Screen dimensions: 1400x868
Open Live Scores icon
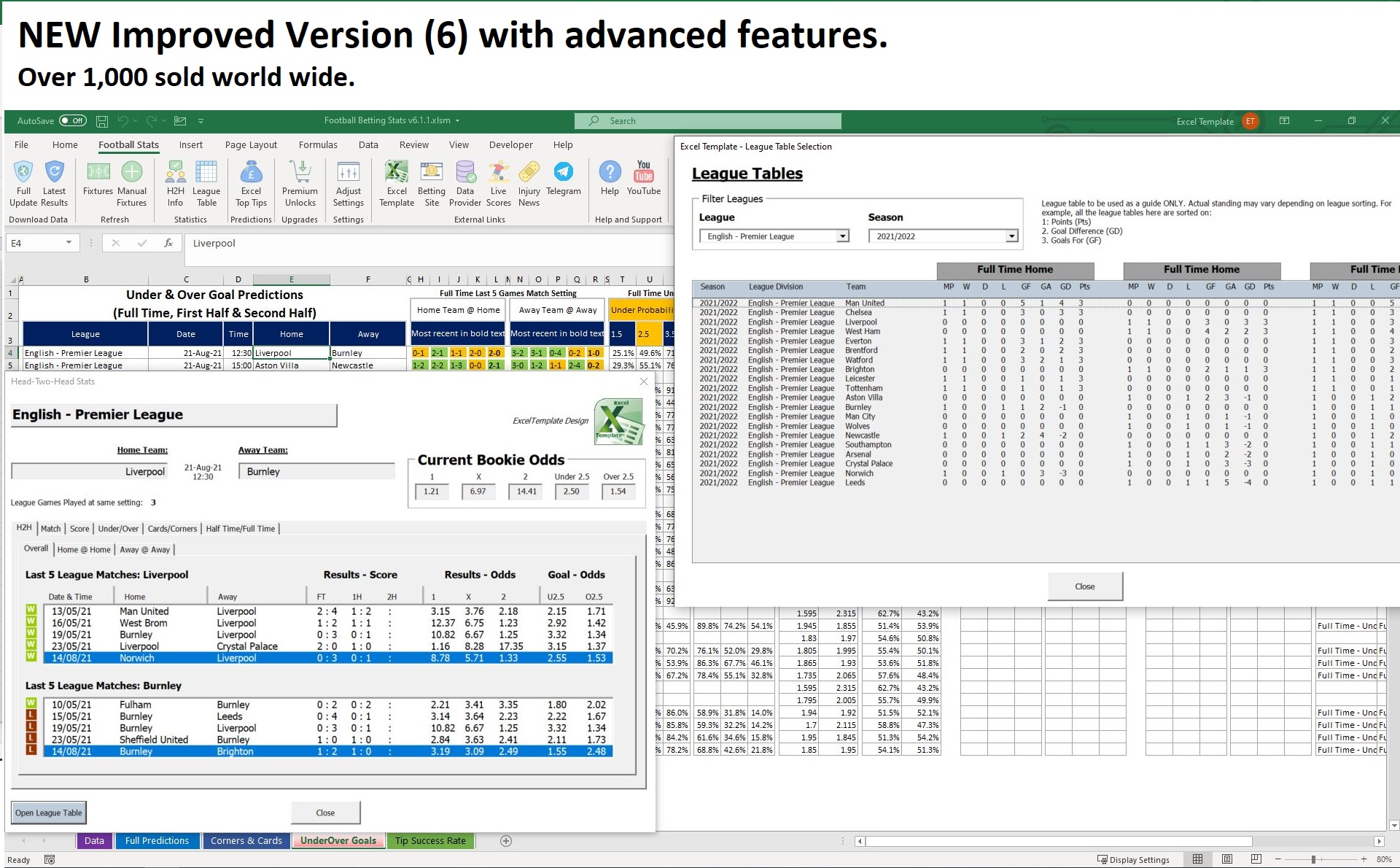498,173
